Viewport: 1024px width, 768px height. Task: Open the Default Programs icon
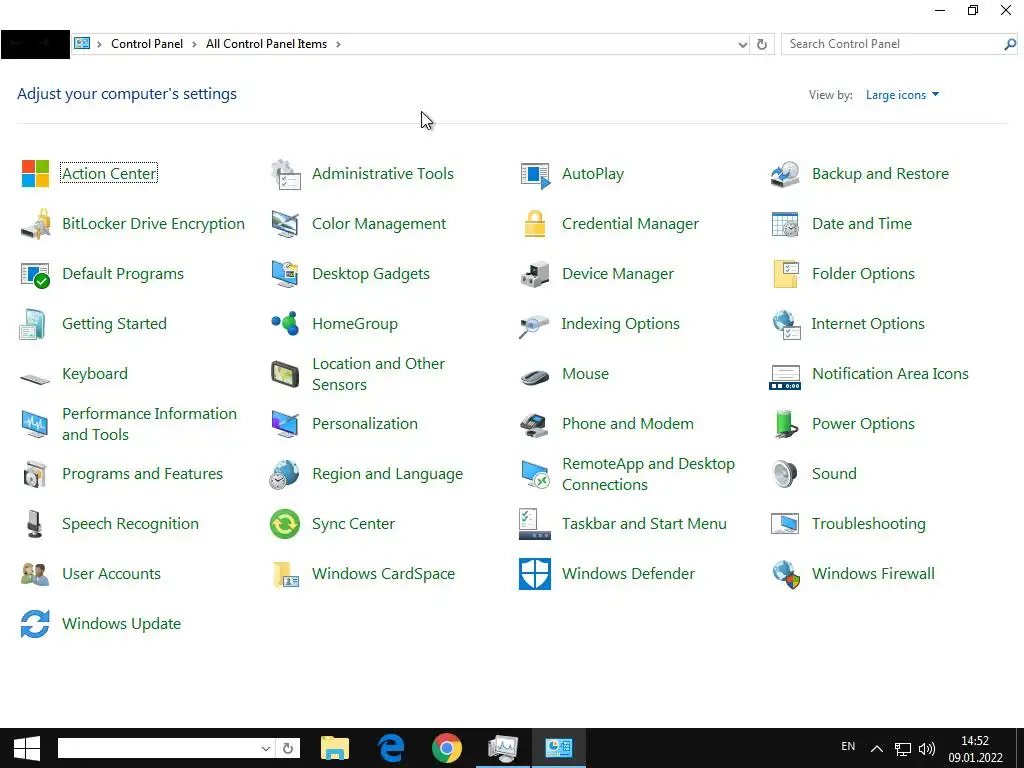pyautogui.click(x=35, y=274)
